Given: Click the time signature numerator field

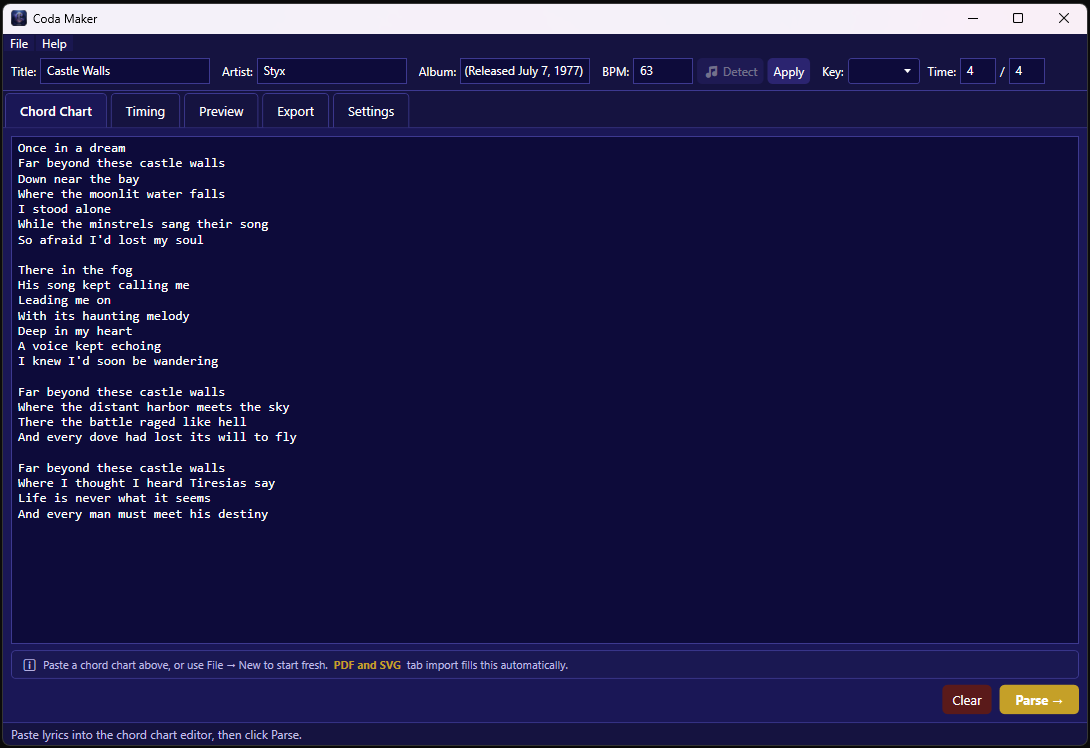Looking at the screenshot, I should pyautogui.click(x=977, y=71).
